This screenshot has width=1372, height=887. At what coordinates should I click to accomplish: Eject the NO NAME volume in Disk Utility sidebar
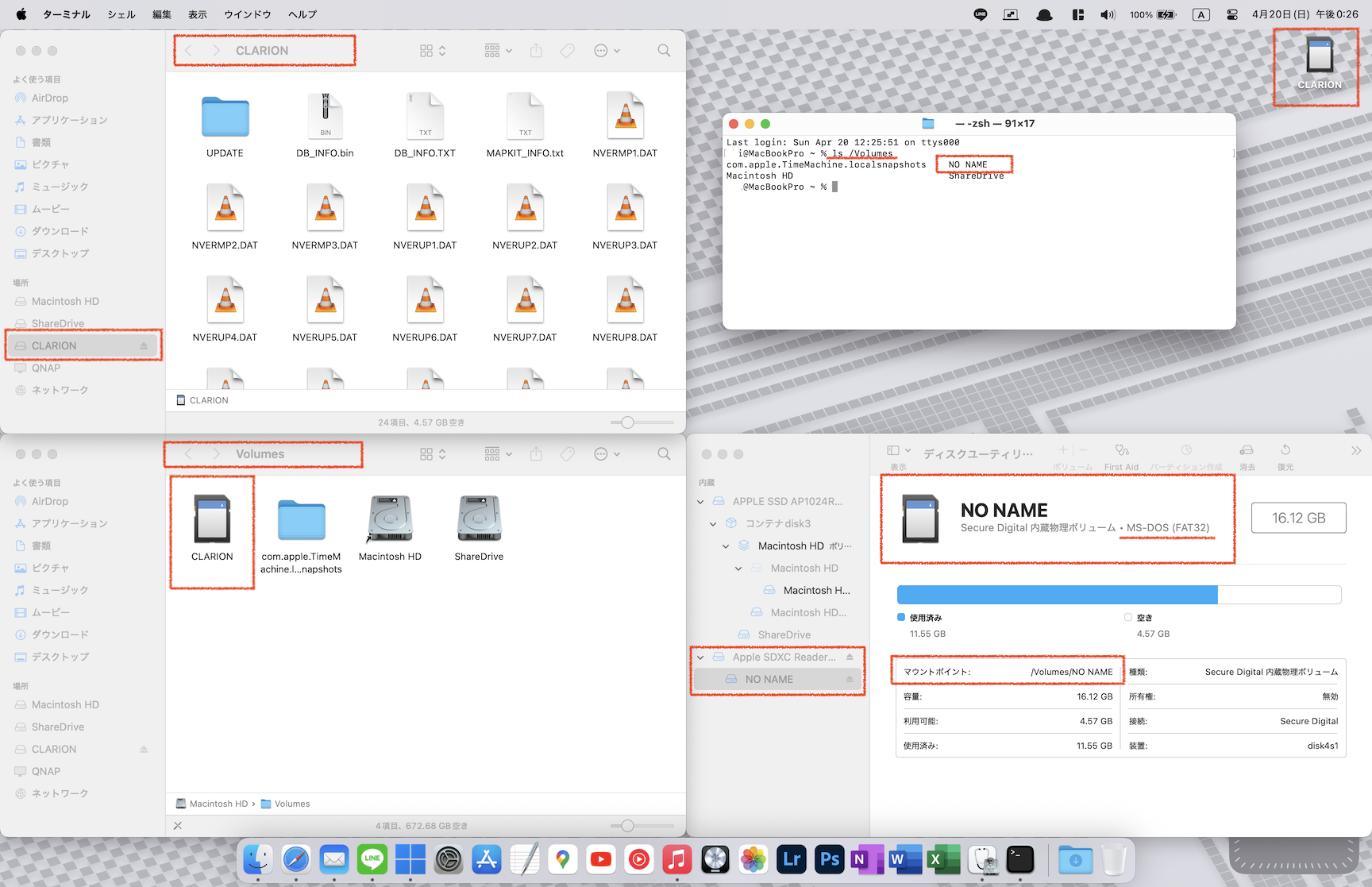(x=850, y=680)
